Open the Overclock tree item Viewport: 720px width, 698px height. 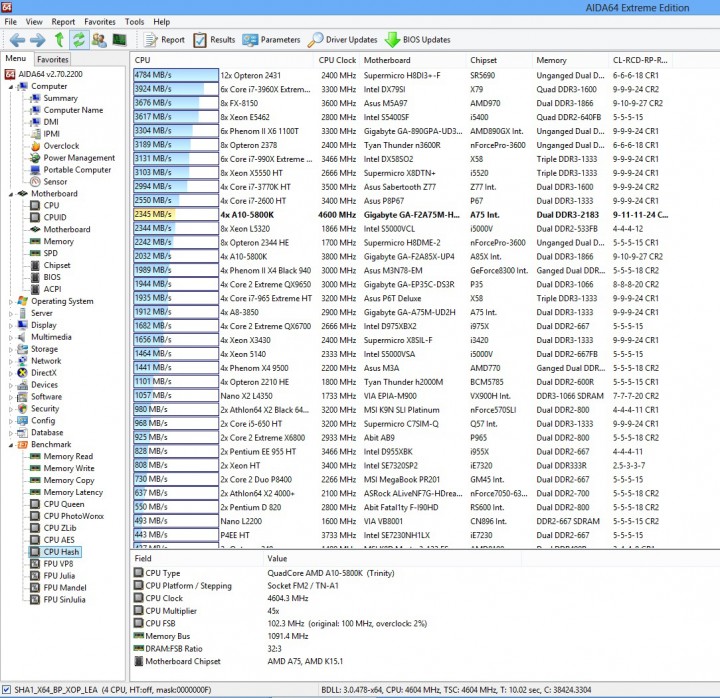click(55, 146)
